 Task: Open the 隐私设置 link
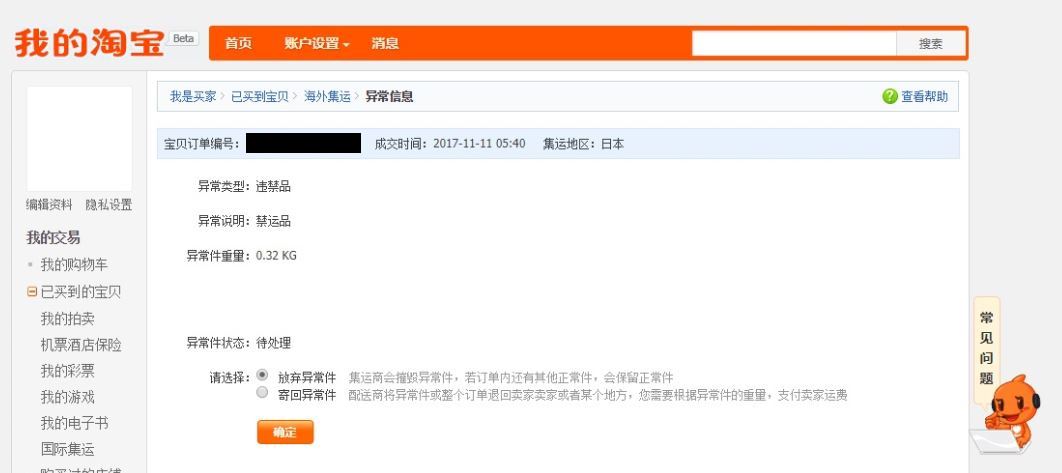(x=109, y=205)
